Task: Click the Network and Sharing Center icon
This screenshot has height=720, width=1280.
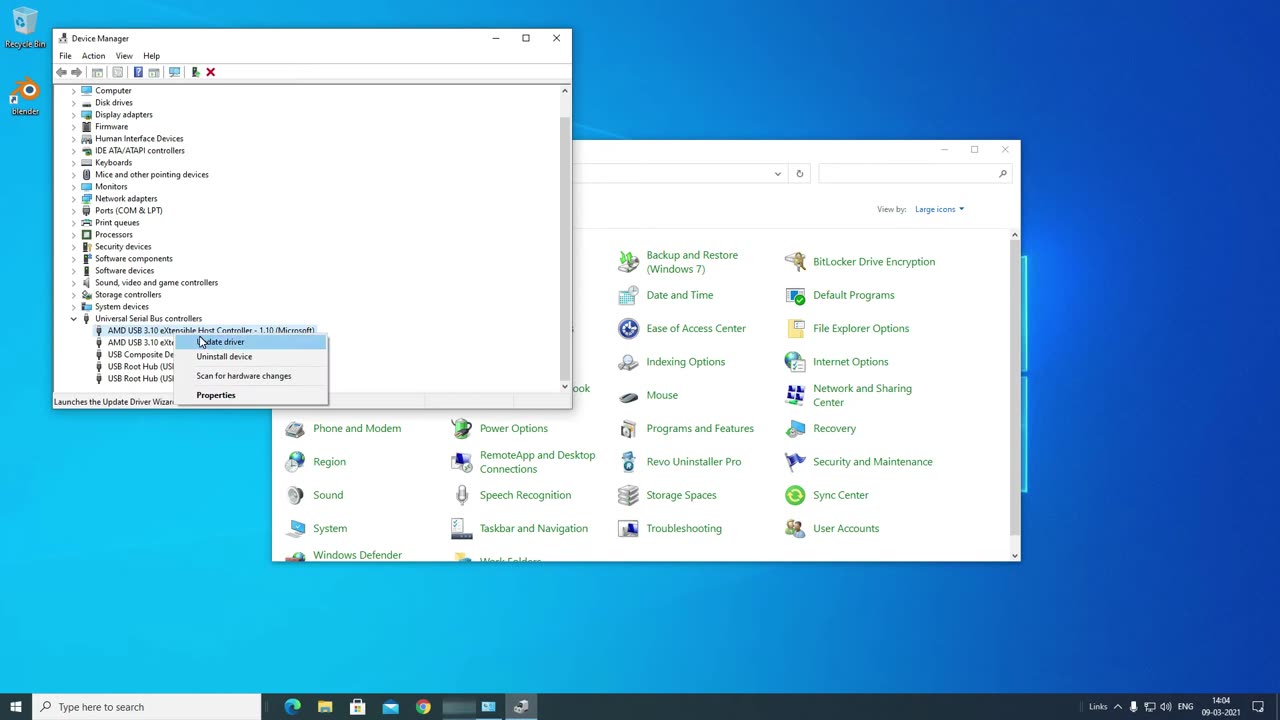Action: [795, 395]
